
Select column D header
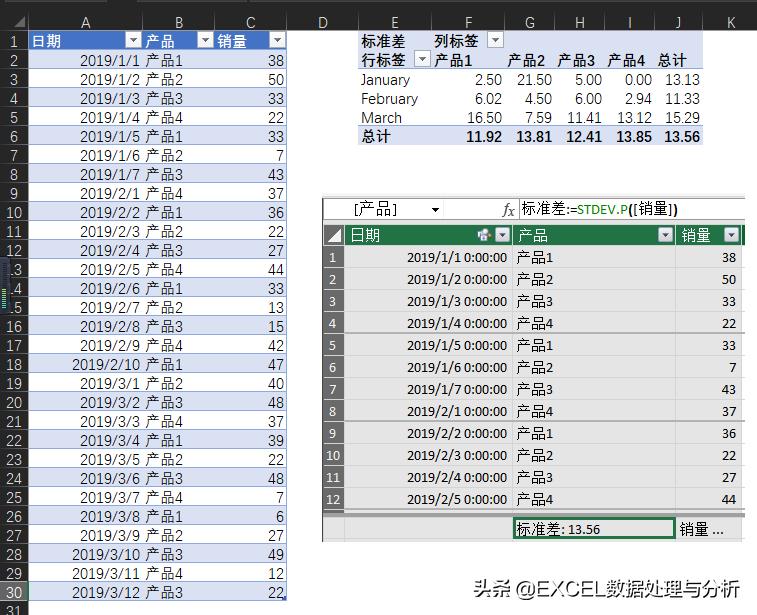coord(322,22)
